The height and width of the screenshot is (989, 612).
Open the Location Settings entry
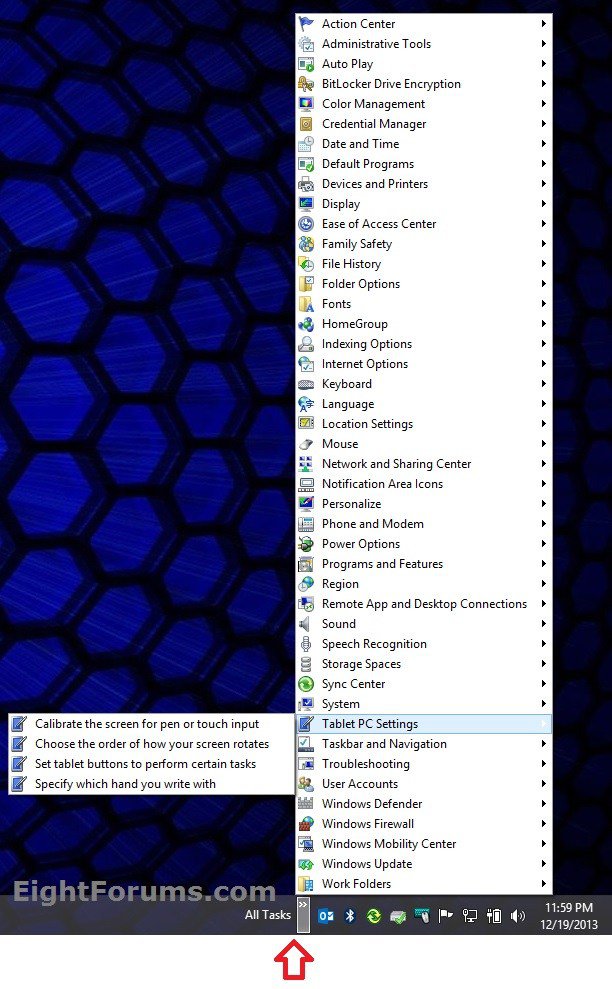coord(423,424)
